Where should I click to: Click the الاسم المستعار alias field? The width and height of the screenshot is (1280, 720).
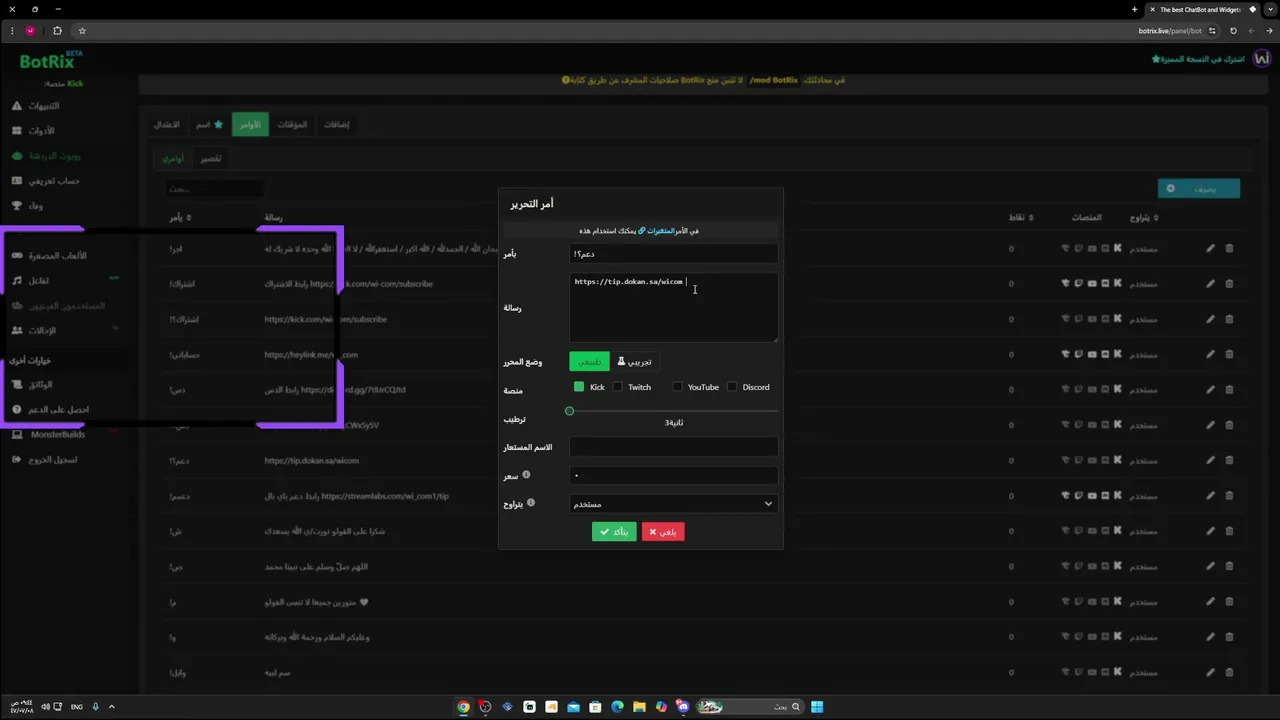pyautogui.click(x=673, y=447)
